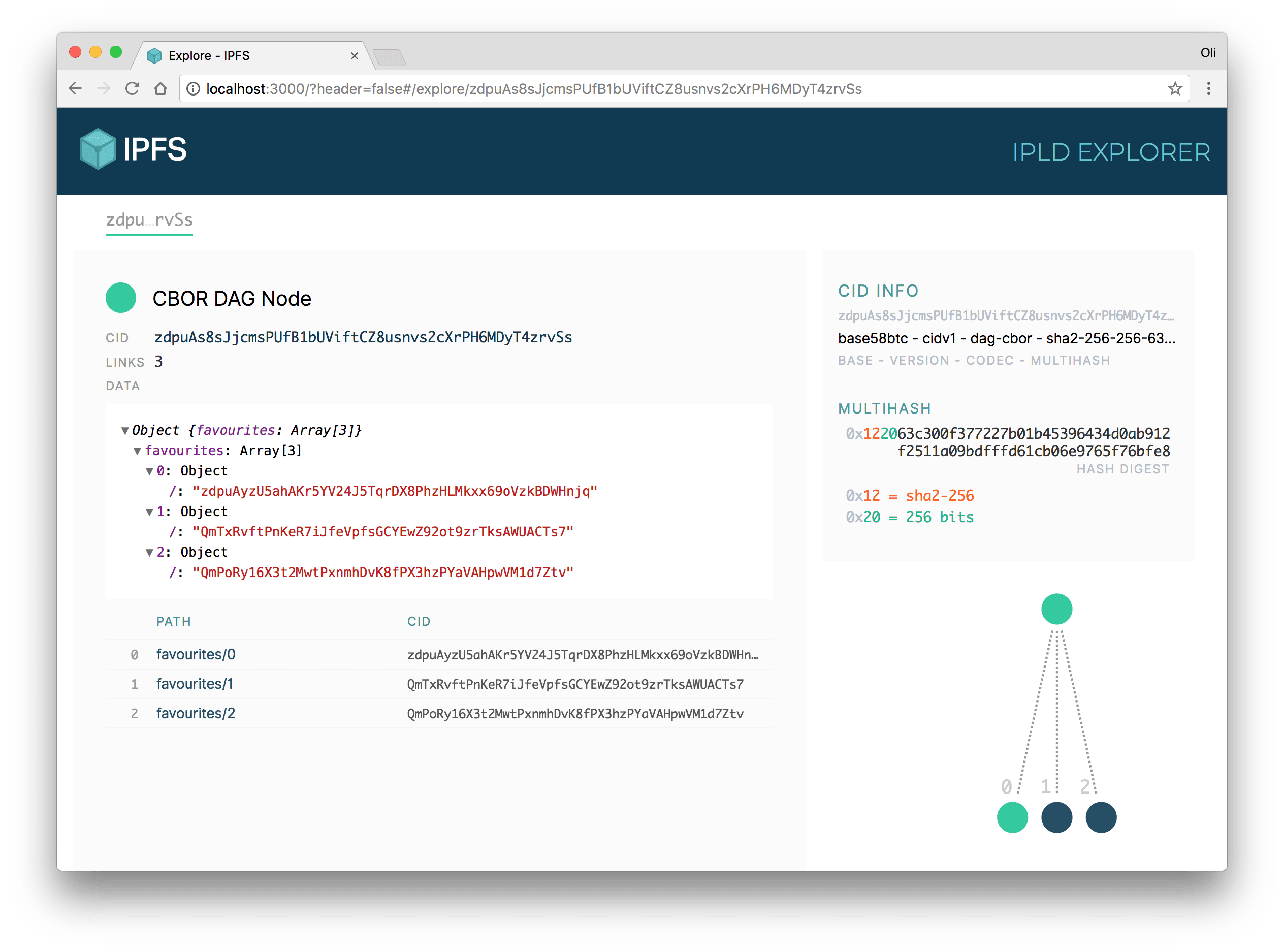
Task: Click the browser reload icon
Action: click(133, 89)
